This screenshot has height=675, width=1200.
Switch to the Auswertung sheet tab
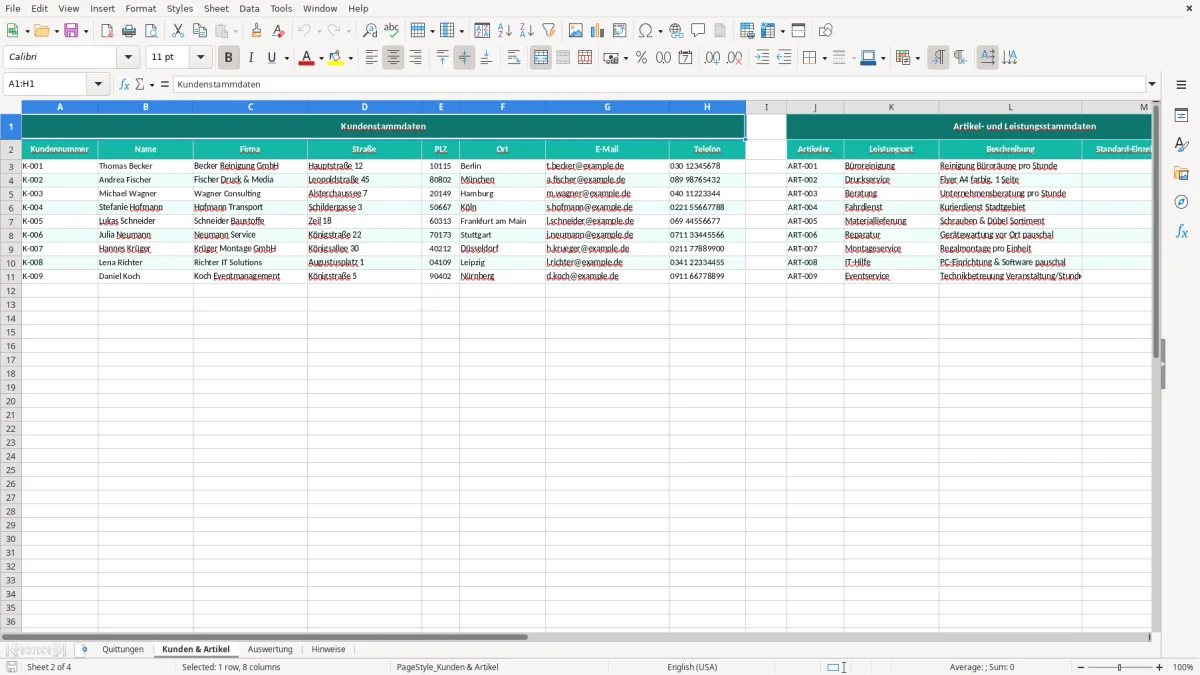pos(270,649)
